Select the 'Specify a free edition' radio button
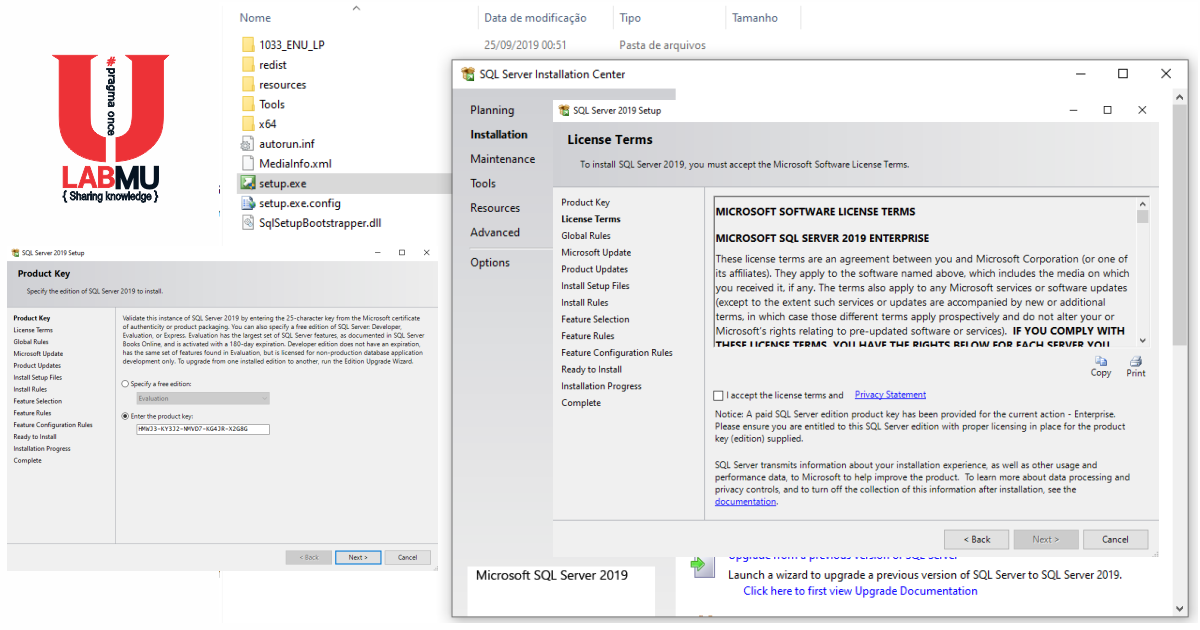The width and height of the screenshot is (1200, 630). coord(125,384)
